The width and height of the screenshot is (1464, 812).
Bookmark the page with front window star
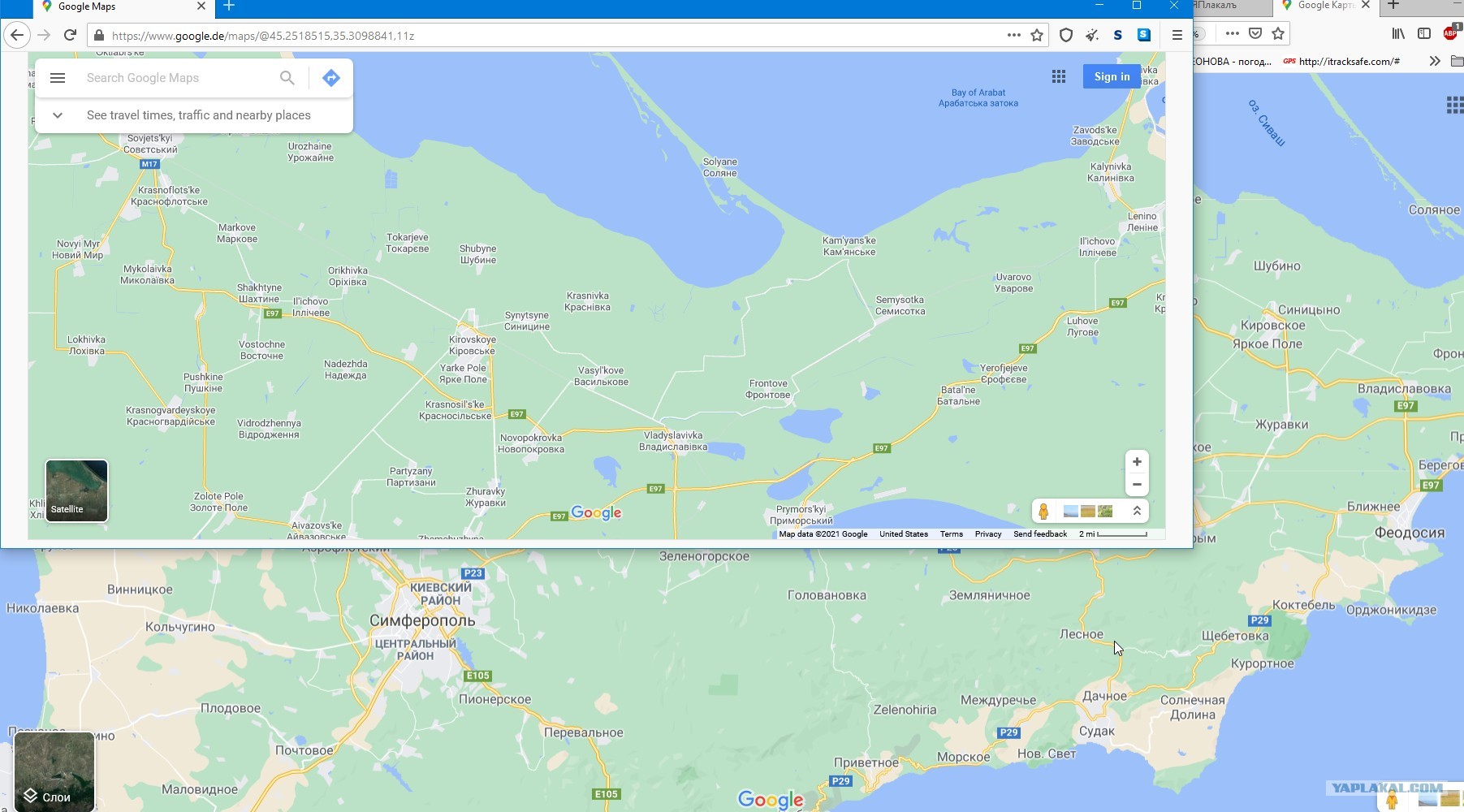point(1037,35)
